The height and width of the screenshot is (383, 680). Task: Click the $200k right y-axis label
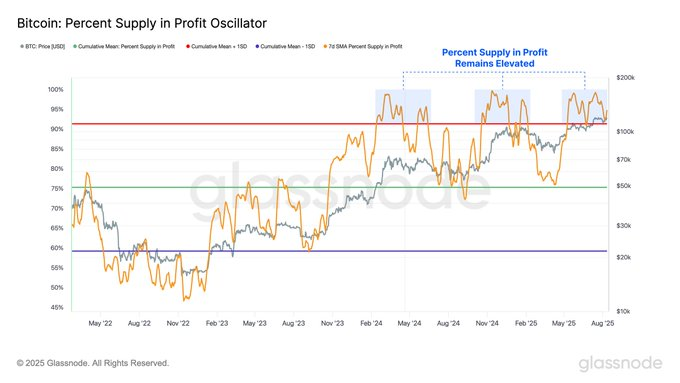(625, 78)
